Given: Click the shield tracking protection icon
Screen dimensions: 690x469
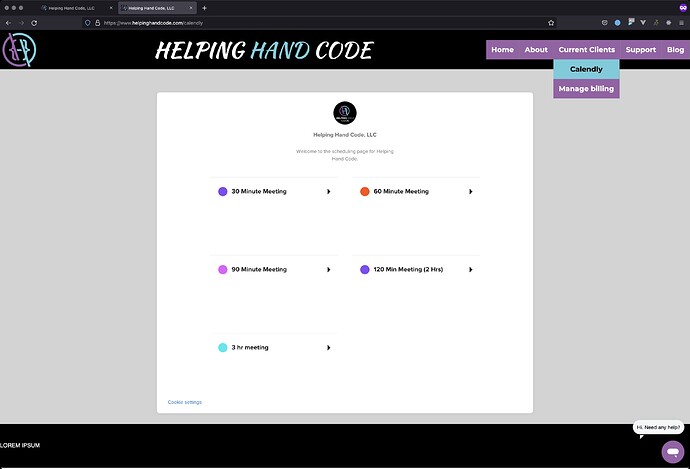Looking at the screenshot, I should [88, 23].
